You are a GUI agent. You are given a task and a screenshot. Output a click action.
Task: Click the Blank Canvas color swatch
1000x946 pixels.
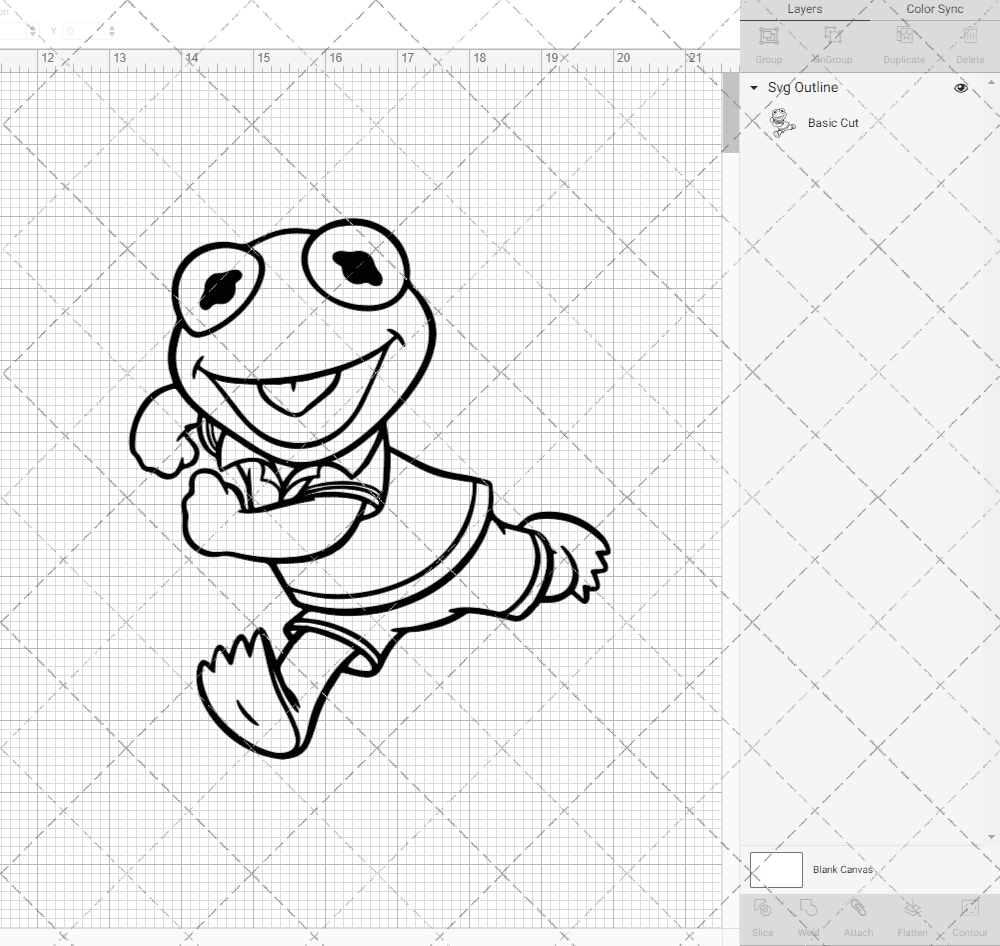pos(776,869)
